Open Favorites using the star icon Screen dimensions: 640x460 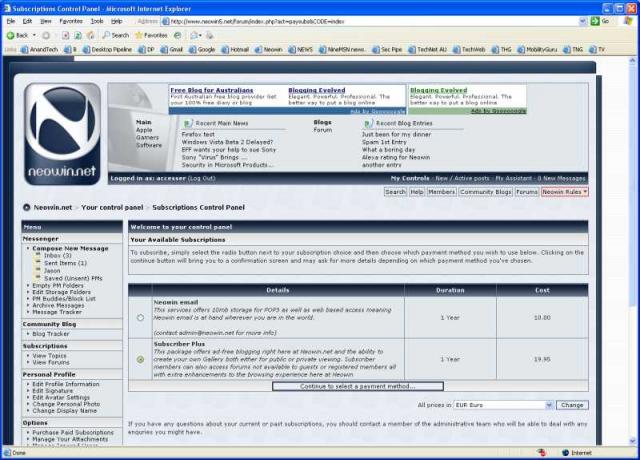(138, 34)
